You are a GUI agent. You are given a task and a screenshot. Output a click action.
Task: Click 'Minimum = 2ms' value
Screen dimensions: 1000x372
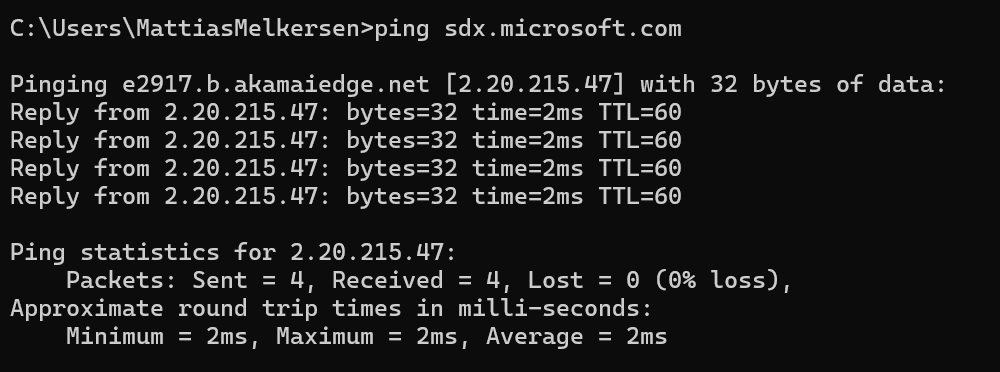click(156, 337)
